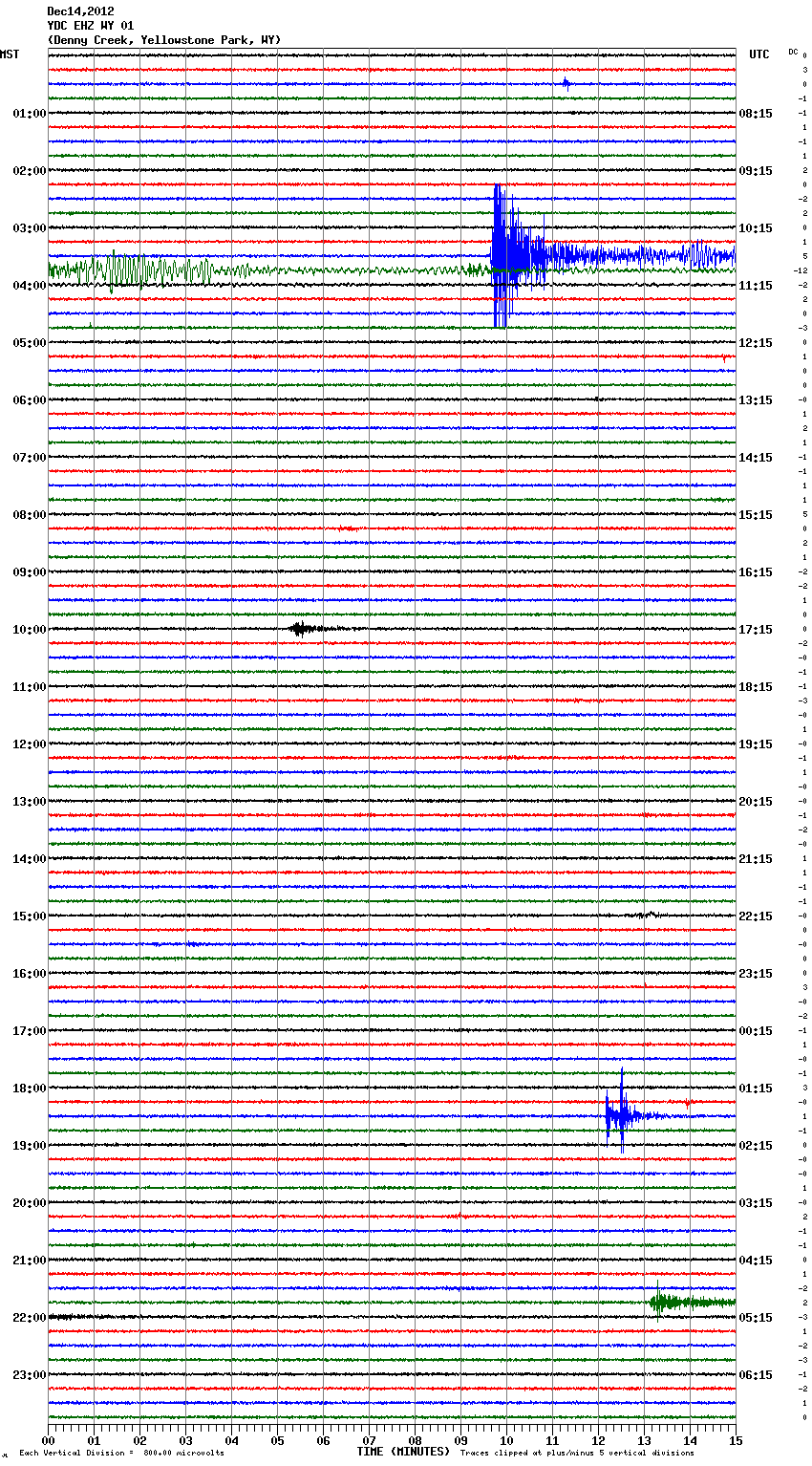Click the TIME (MINUTES) axis title
The width and height of the screenshot is (812, 1466).
pos(403,1452)
